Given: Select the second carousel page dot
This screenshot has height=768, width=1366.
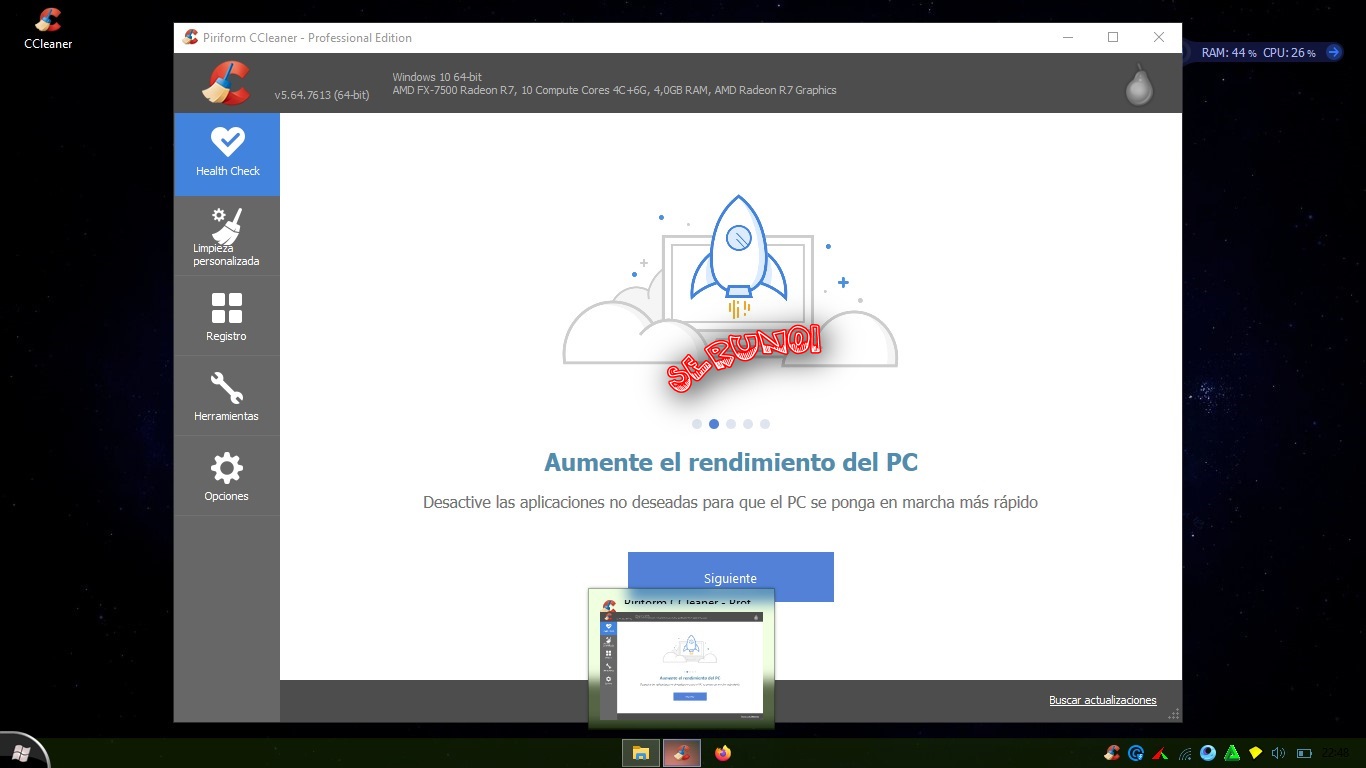Looking at the screenshot, I should tap(714, 424).
